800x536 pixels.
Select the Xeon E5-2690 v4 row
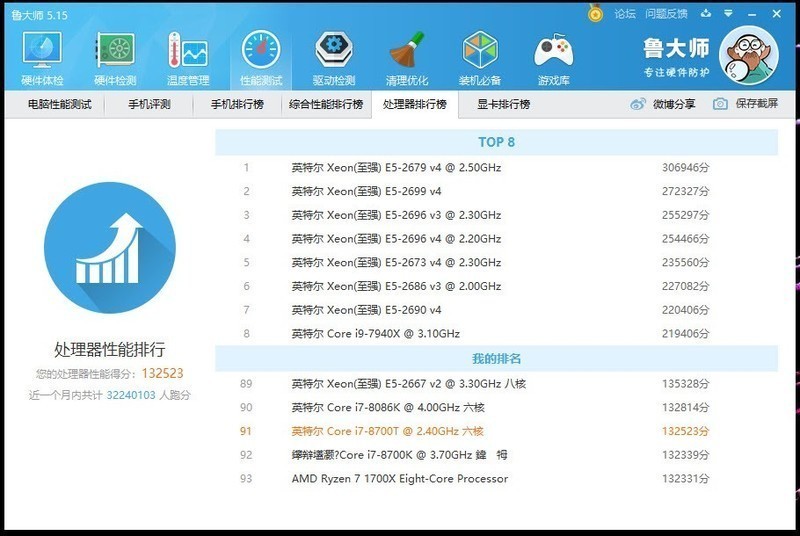click(x=496, y=310)
